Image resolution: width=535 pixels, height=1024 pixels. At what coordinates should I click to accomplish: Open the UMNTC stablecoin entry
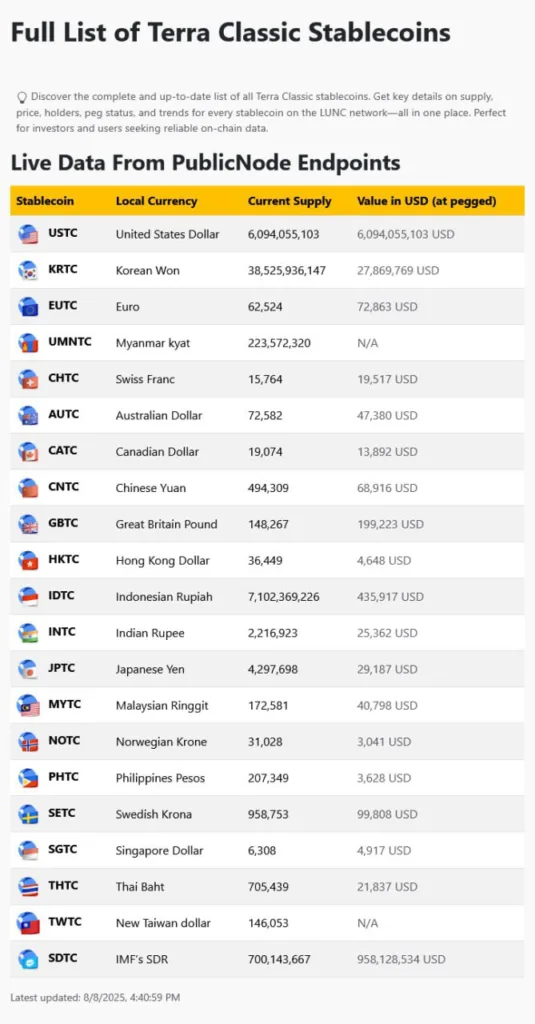[70, 342]
